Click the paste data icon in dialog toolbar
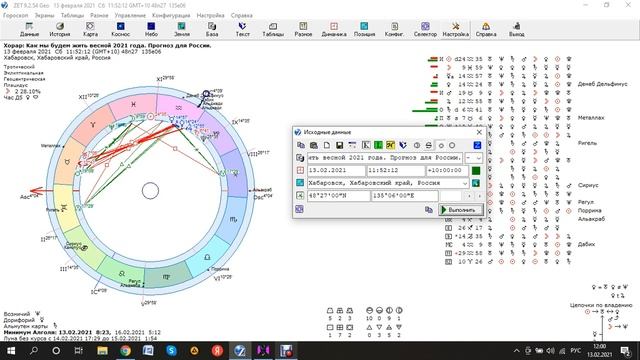 313,145
